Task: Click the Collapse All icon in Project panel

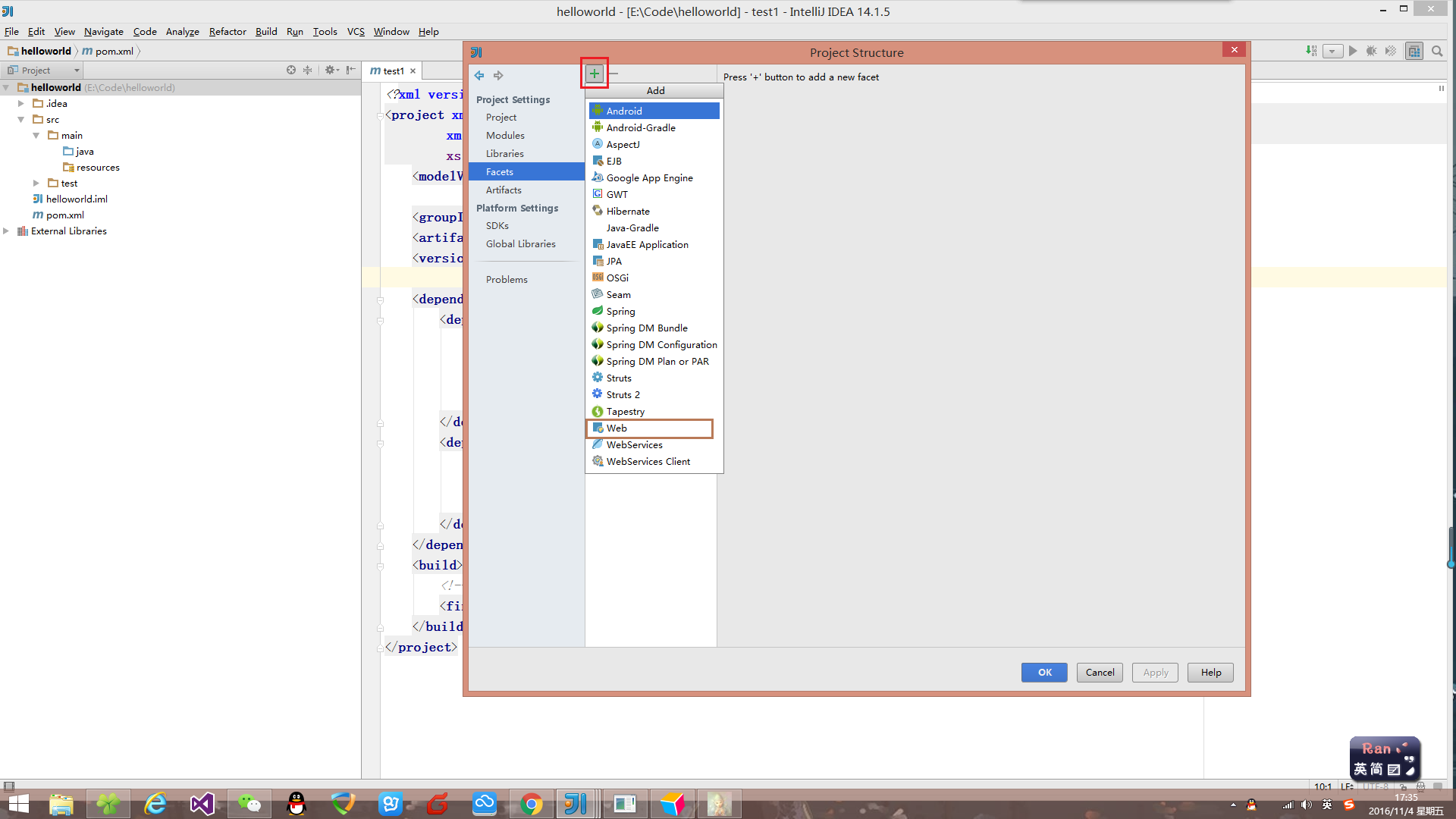Action: tap(308, 70)
